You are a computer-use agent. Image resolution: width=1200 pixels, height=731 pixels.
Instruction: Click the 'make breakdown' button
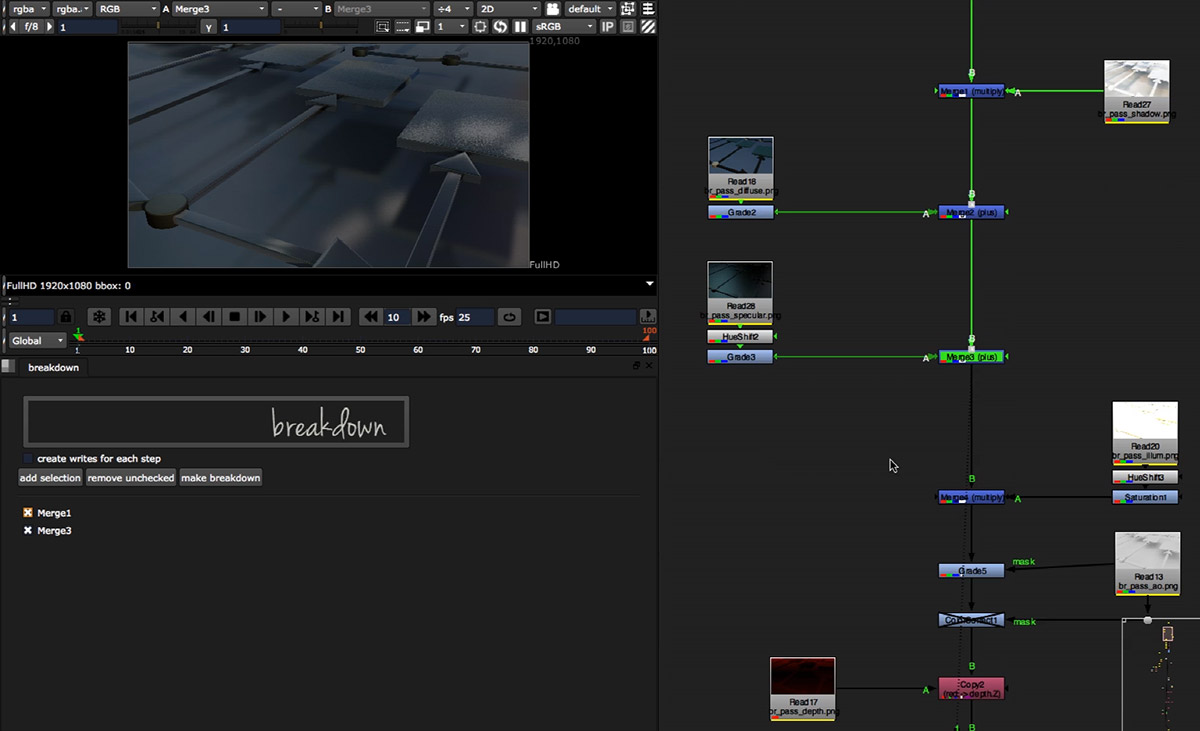click(221, 478)
